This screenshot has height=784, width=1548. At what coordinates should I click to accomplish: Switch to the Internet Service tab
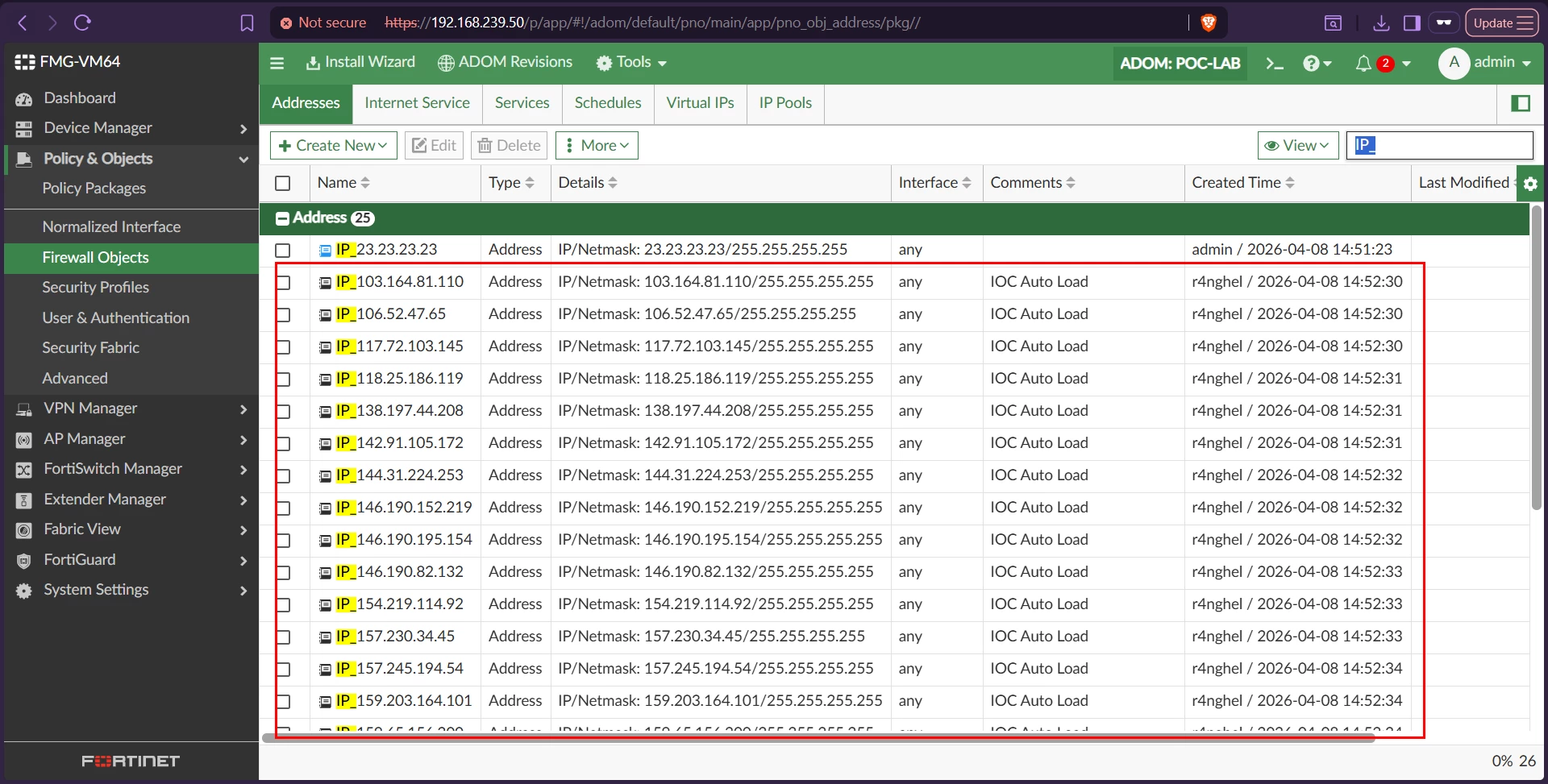417,103
